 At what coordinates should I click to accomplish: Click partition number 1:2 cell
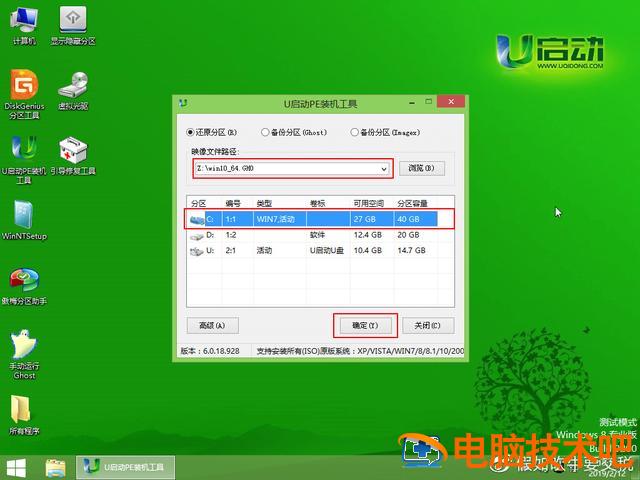(x=231, y=235)
